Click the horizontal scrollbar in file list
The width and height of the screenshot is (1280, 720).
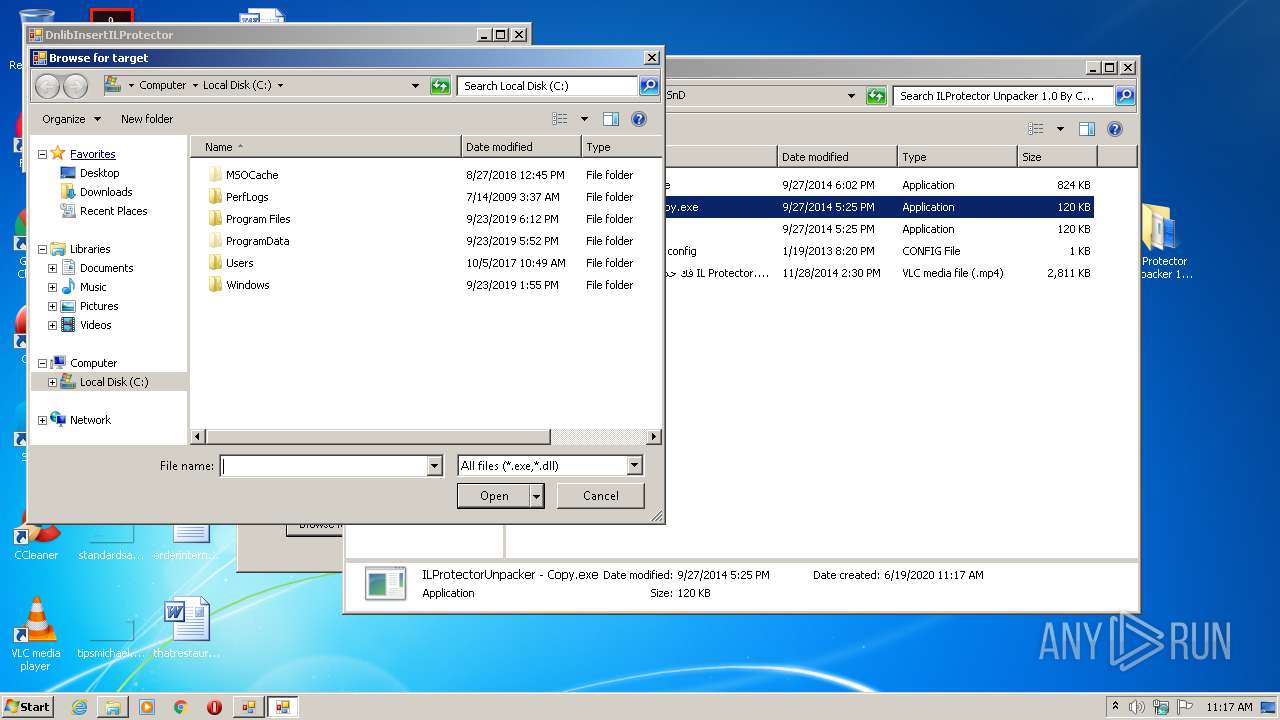click(x=376, y=437)
